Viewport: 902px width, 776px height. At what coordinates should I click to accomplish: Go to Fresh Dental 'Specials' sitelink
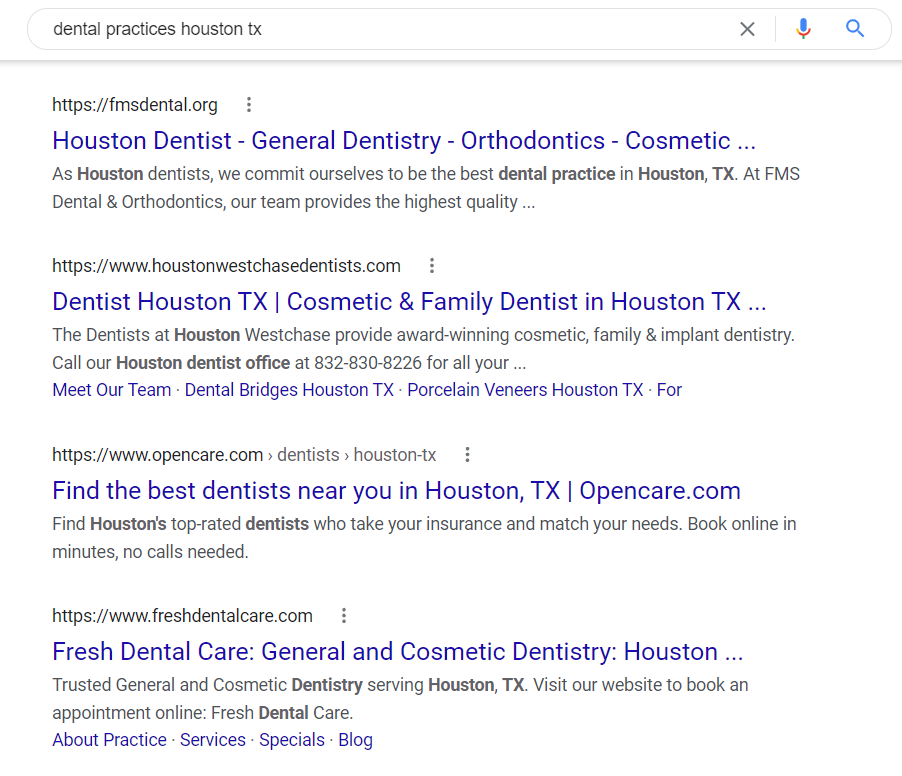[x=292, y=740]
